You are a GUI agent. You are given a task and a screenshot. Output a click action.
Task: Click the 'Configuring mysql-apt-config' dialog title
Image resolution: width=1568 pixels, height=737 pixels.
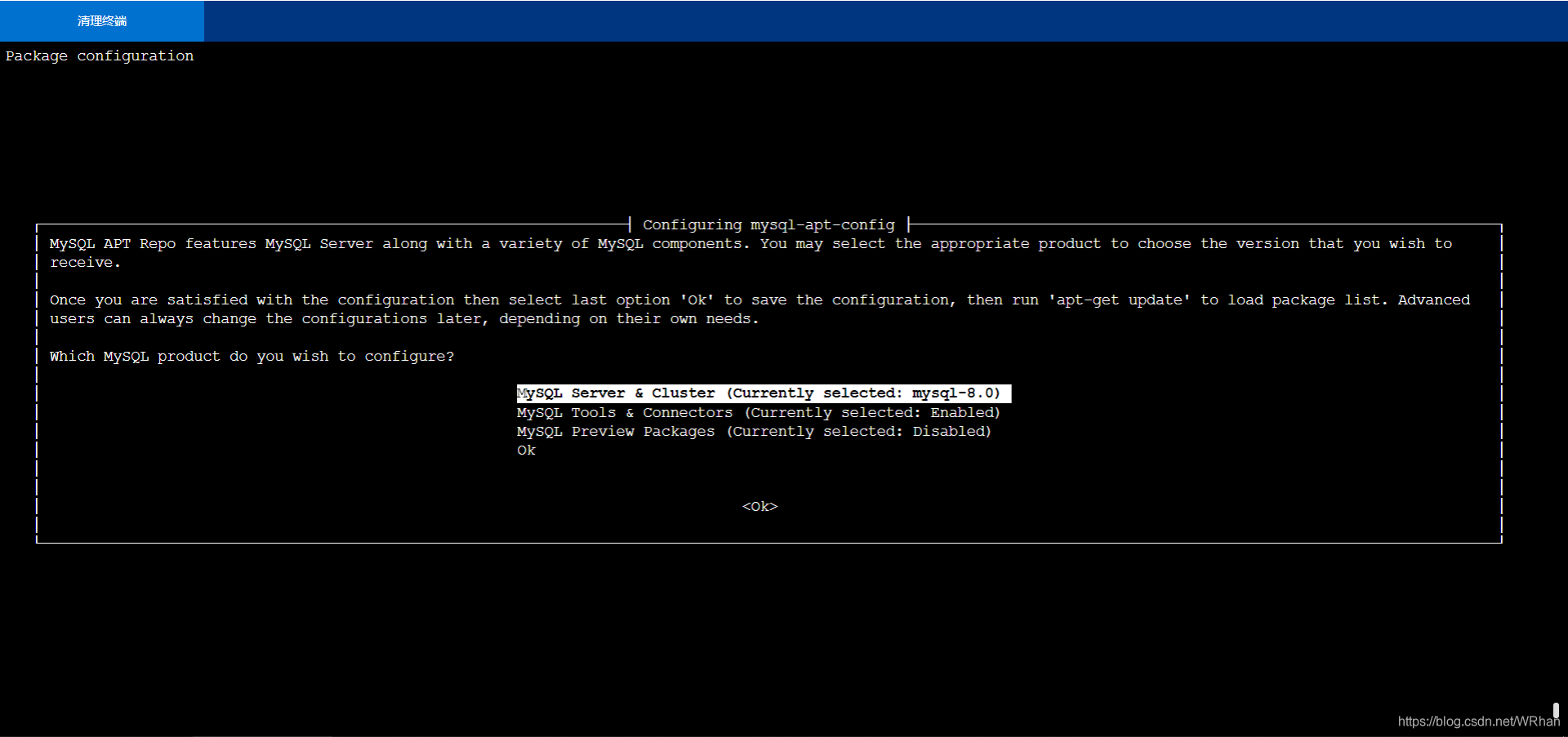click(768, 224)
